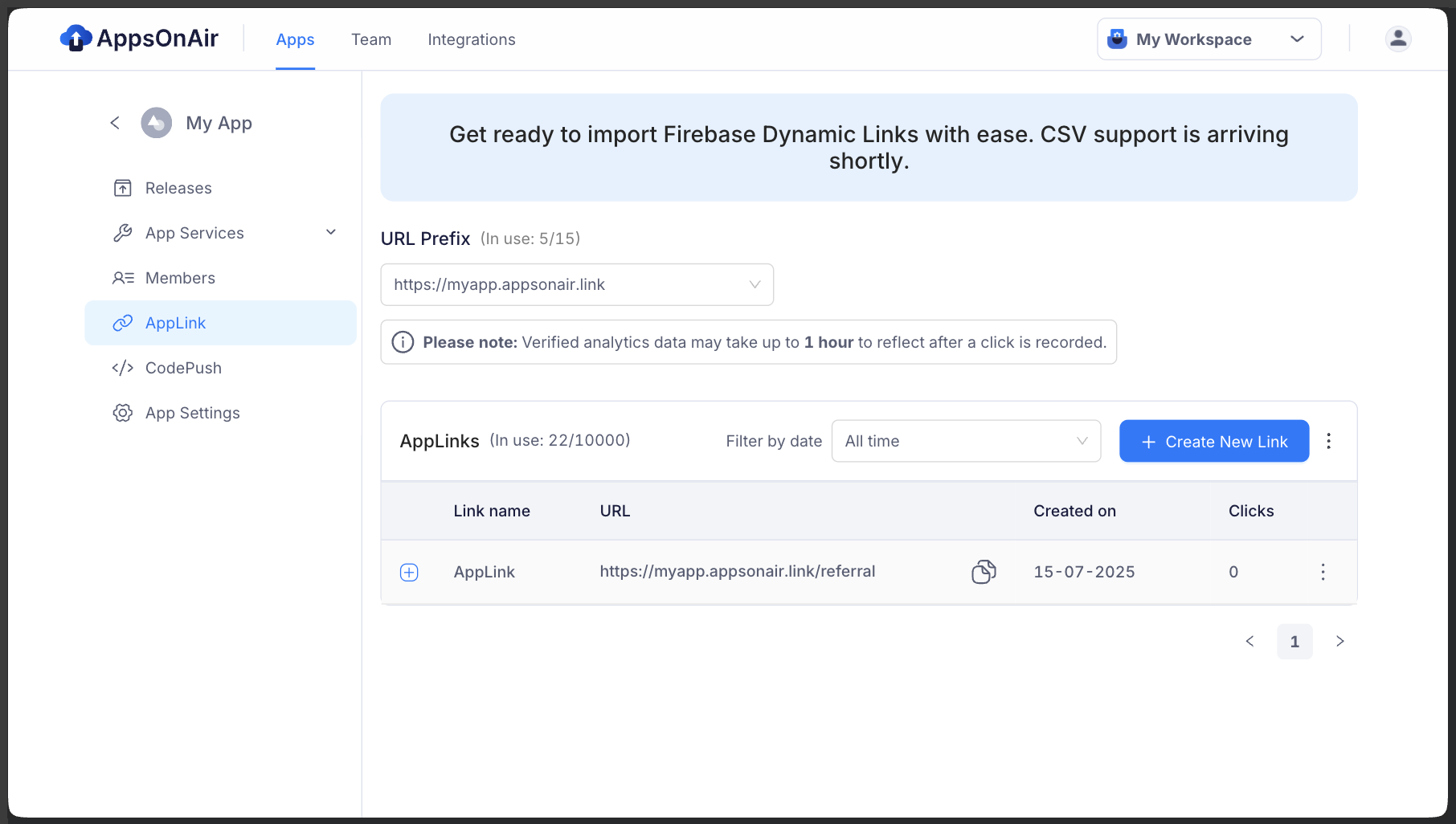Go to the next page

[x=1339, y=641]
